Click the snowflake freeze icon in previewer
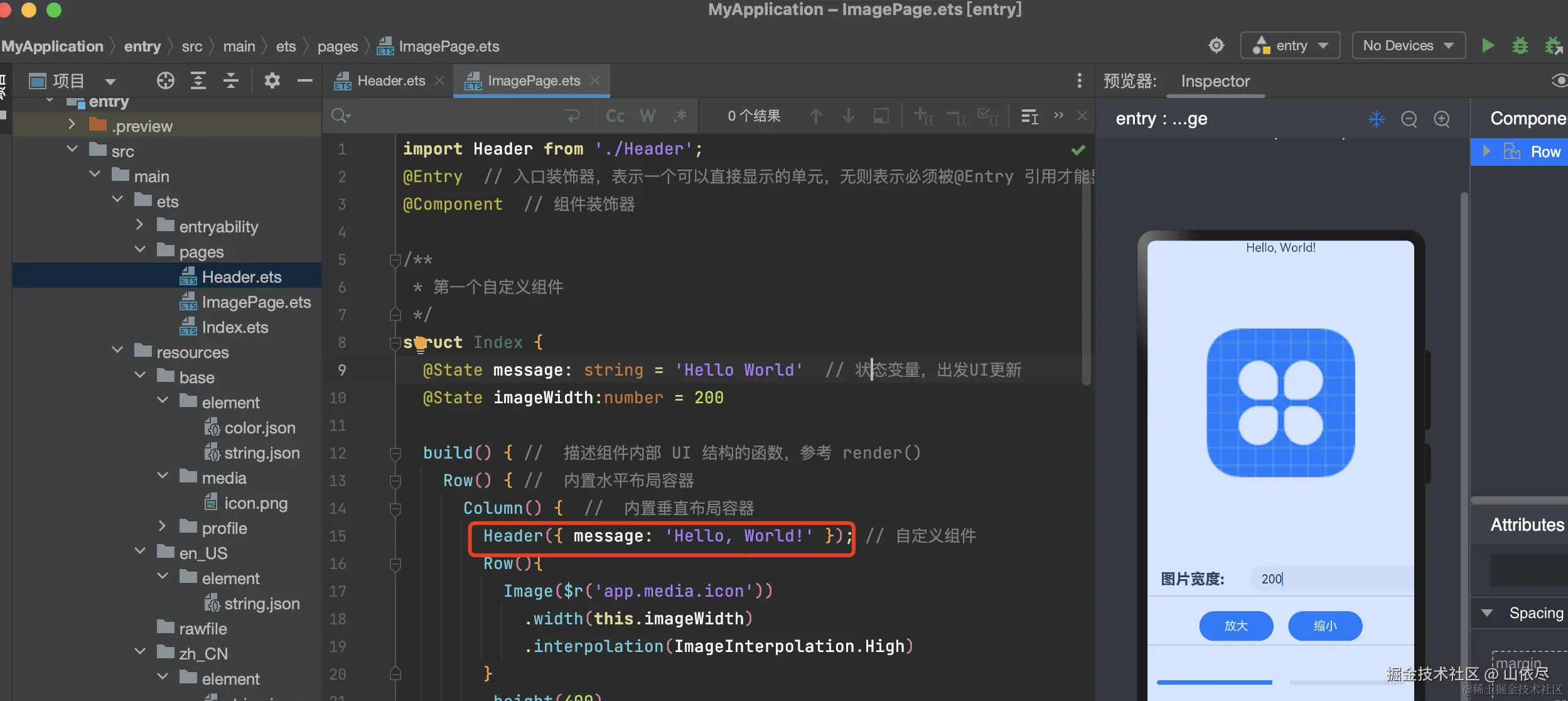Screen dimensions: 1568x701 (x=1376, y=119)
